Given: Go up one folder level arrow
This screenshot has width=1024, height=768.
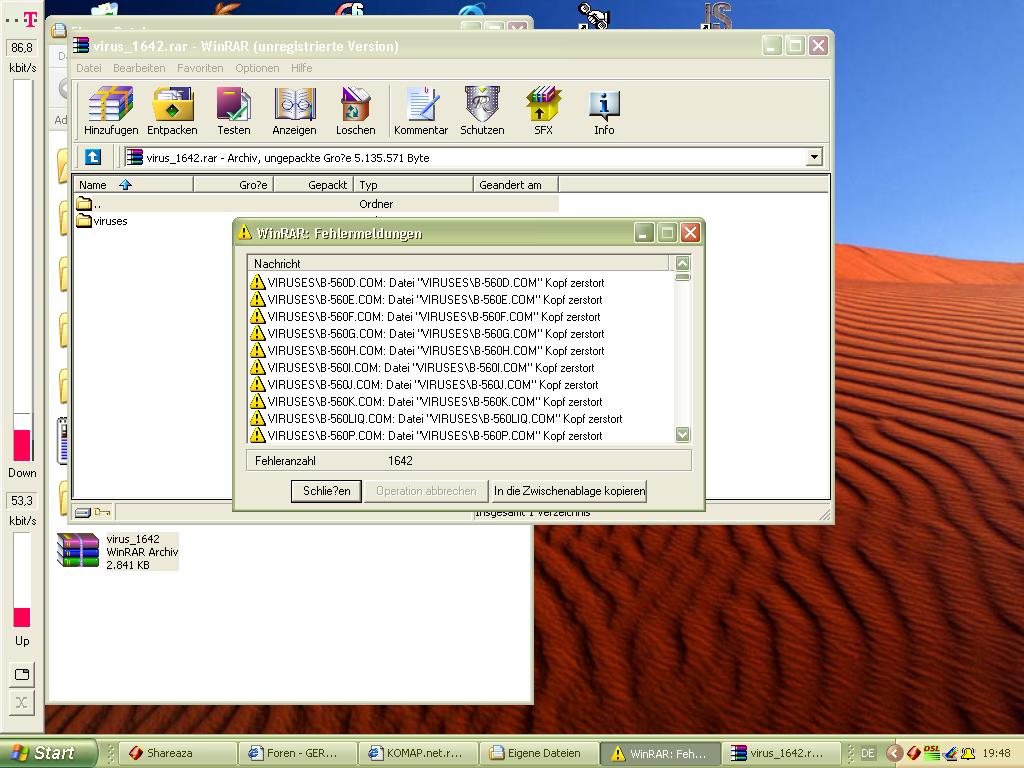Looking at the screenshot, I should [93, 157].
